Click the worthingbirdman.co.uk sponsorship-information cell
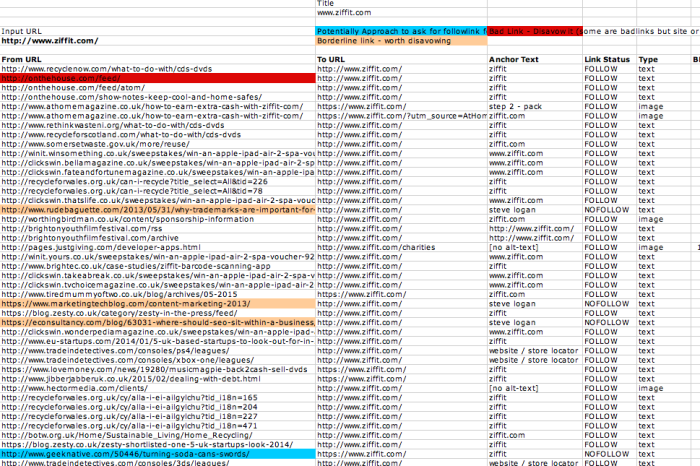The height and width of the screenshot is (466, 700). (x=158, y=219)
